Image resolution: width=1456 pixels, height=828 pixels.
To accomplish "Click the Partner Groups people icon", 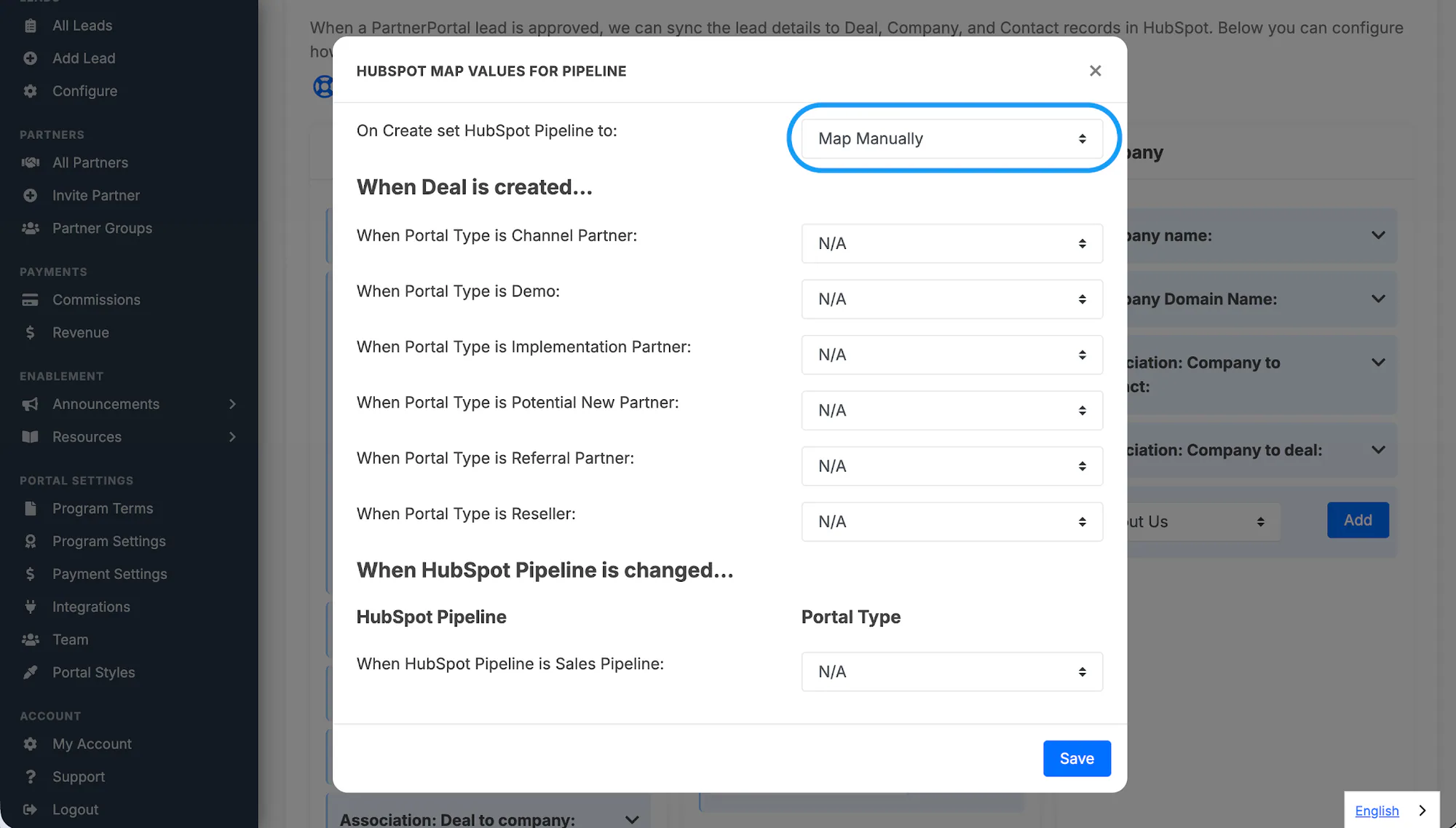I will (x=30, y=228).
